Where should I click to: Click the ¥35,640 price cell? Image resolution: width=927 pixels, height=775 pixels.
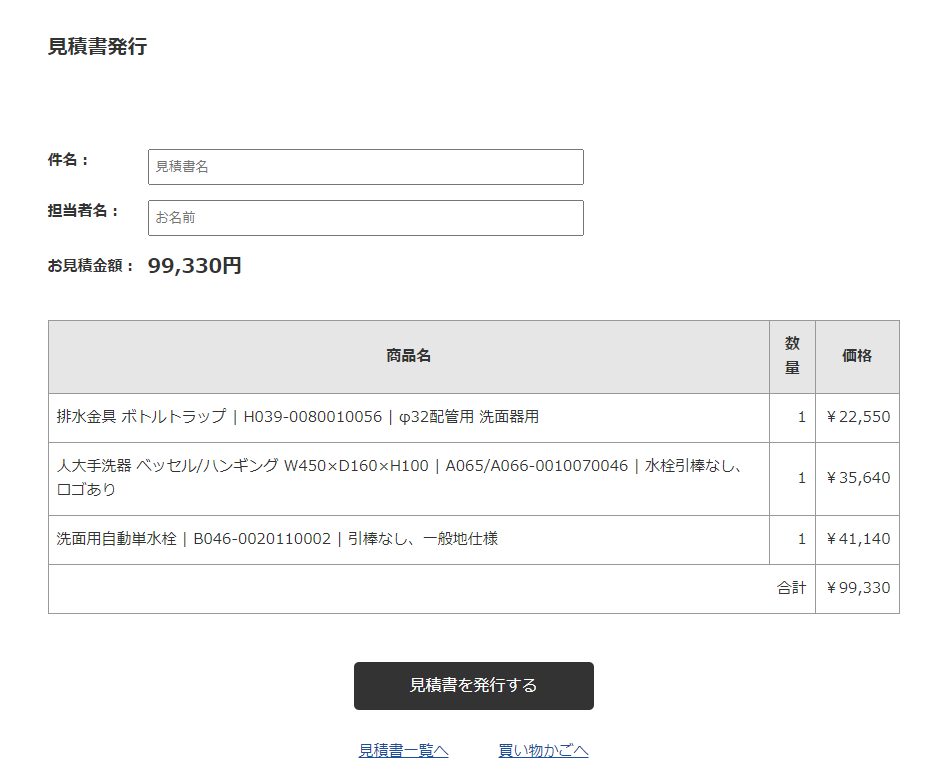(x=858, y=478)
